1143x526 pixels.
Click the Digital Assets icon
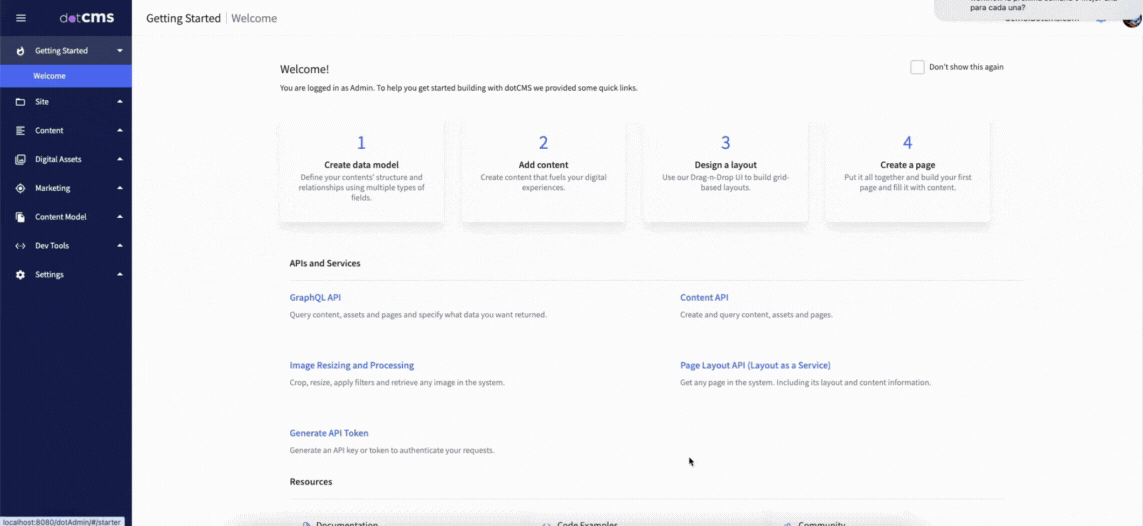tap(20, 160)
